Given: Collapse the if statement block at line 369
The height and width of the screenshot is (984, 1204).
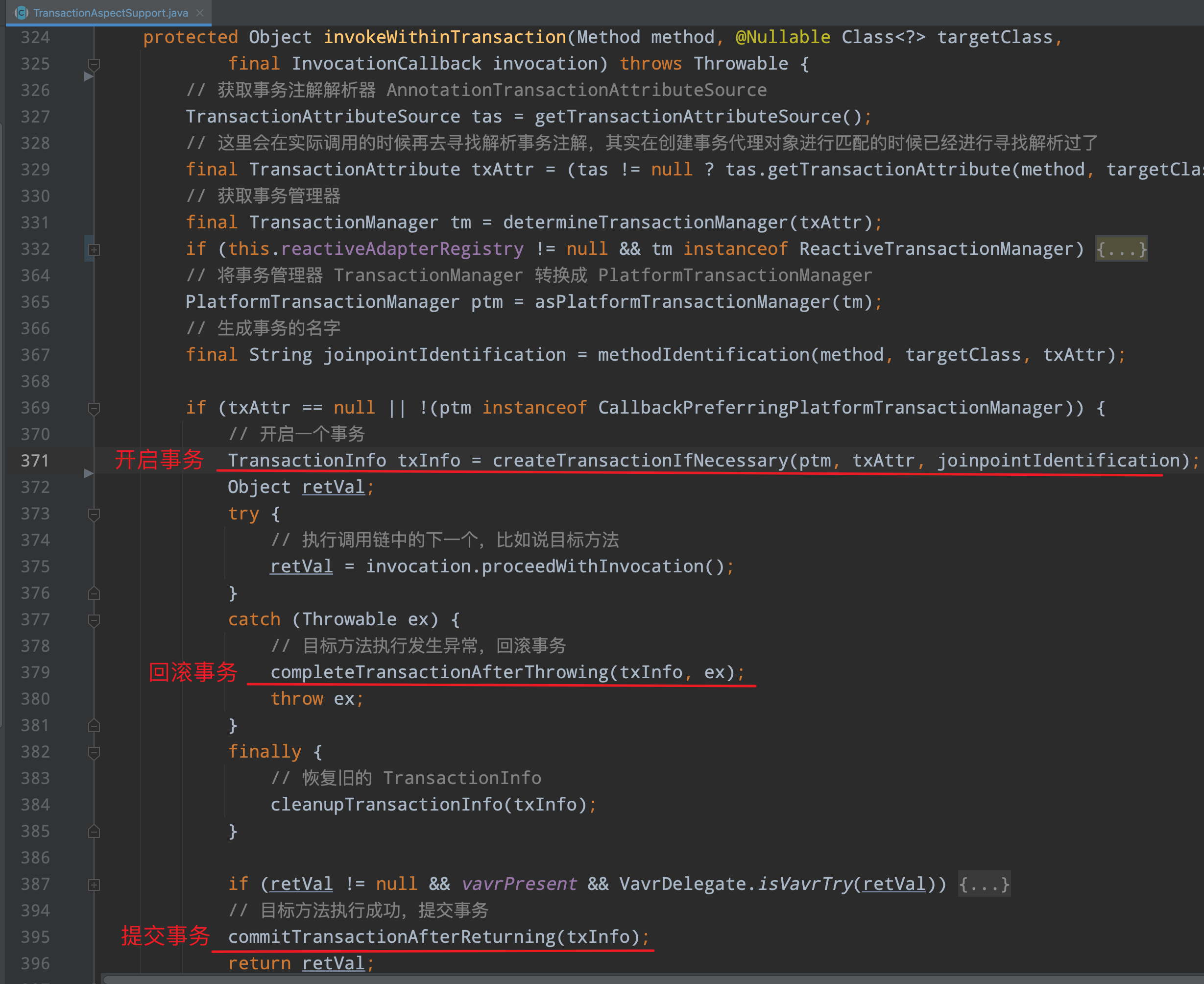Looking at the screenshot, I should pyautogui.click(x=94, y=408).
